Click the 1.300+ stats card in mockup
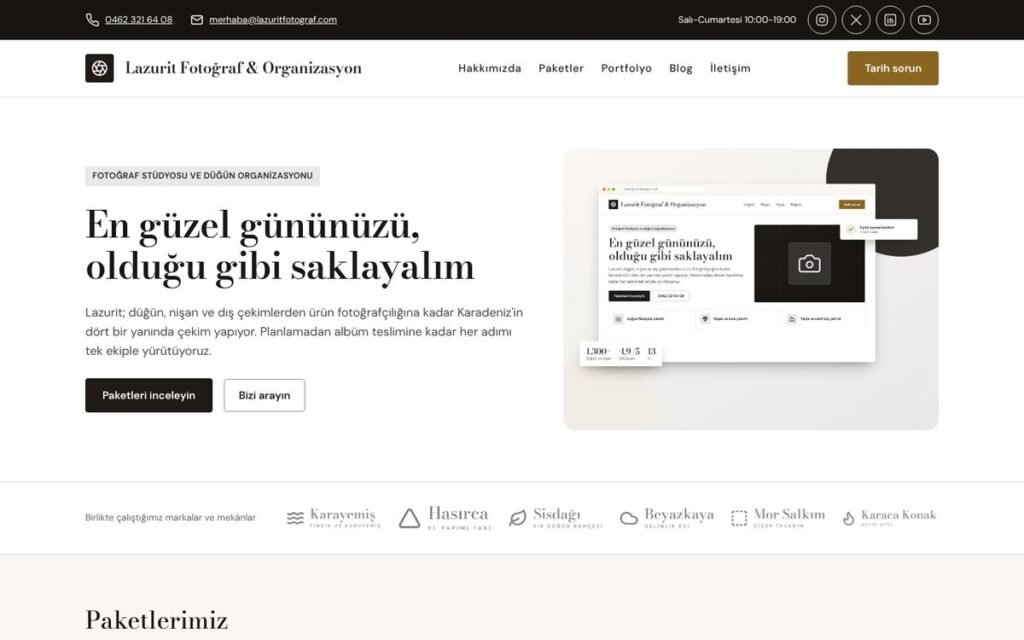The image size is (1024, 640). [621, 353]
